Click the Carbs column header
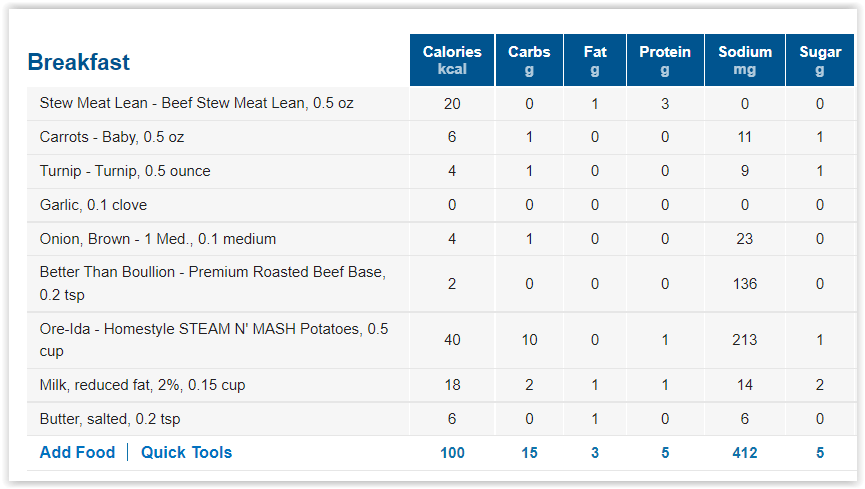This screenshot has width=865, height=489. coord(529,60)
